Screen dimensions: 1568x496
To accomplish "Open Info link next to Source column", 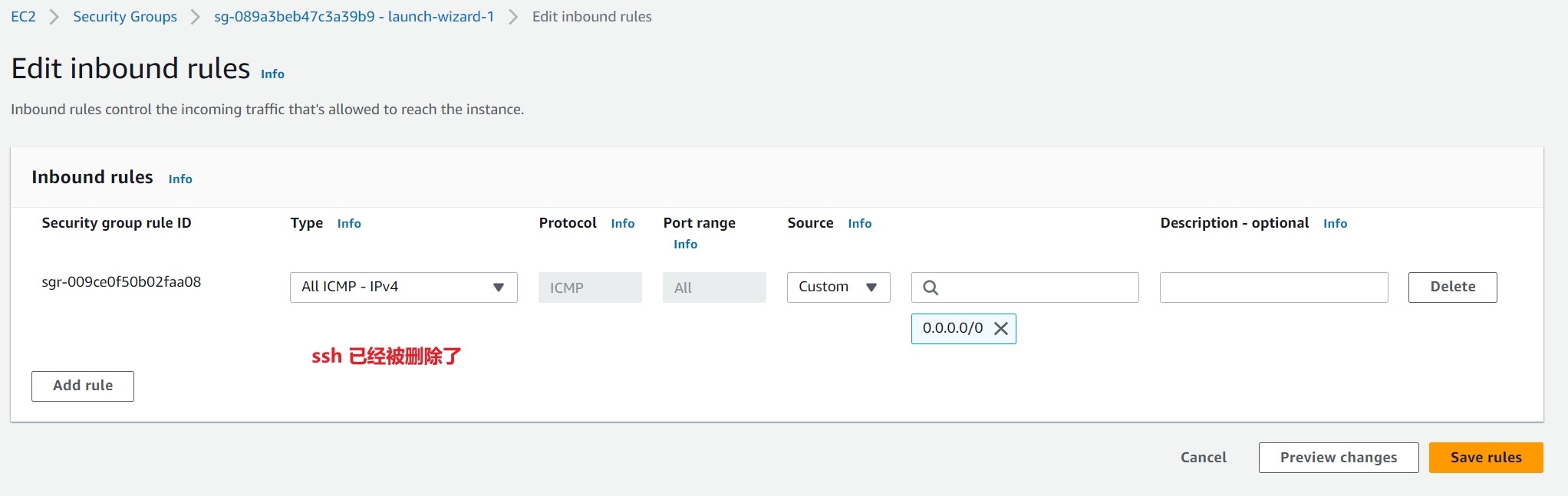I will [x=859, y=224].
